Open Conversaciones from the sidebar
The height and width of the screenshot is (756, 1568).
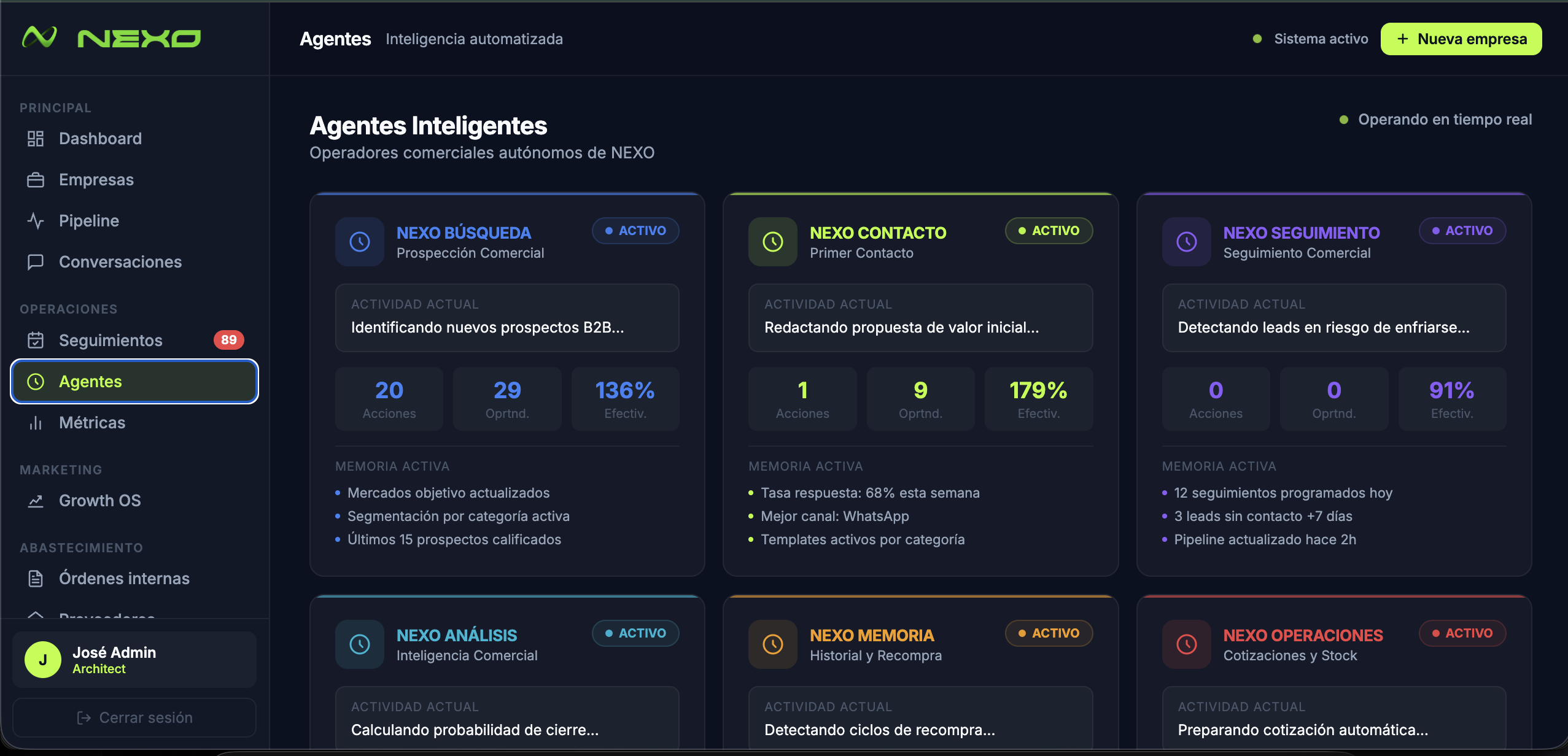(x=134, y=262)
